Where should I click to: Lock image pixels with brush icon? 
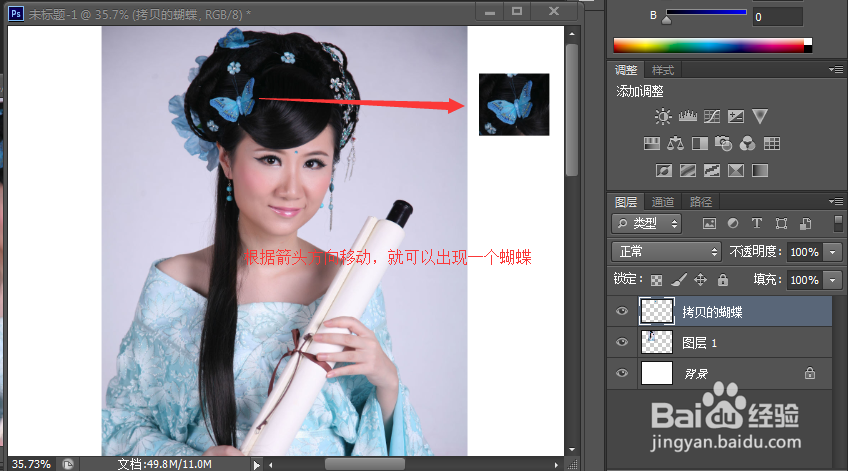[678, 280]
